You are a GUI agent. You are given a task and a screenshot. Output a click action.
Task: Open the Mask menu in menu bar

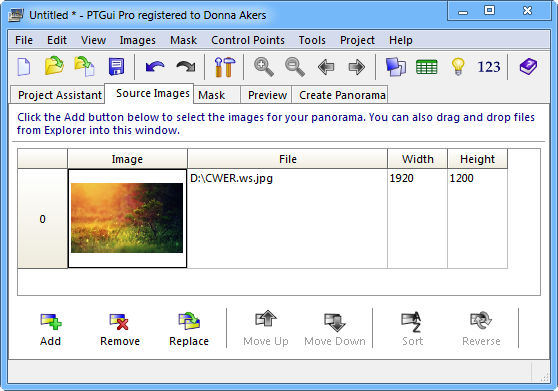tap(183, 40)
